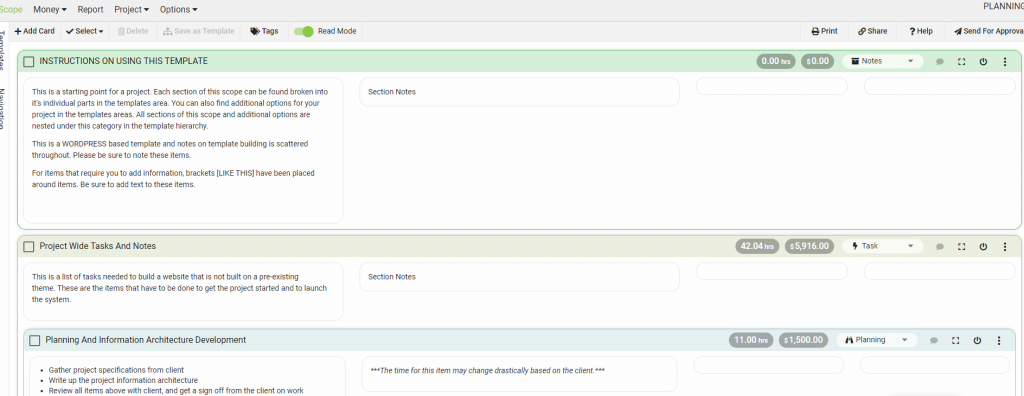Click power icon on Project Wide Tasks card
The width and height of the screenshot is (1024, 396).
point(983,246)
